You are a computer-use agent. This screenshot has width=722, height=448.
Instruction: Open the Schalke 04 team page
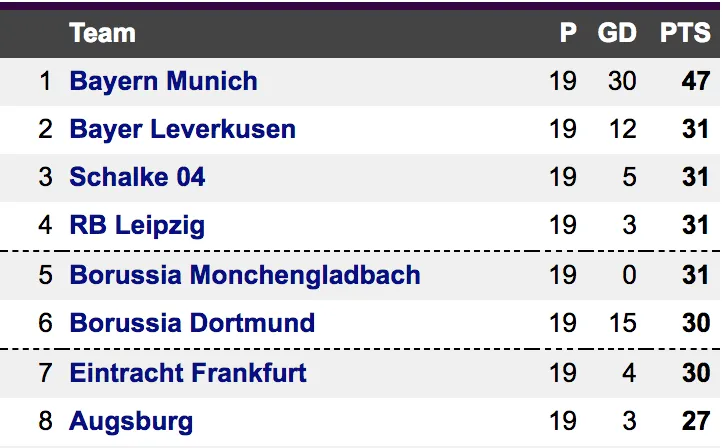click(137, 177)
